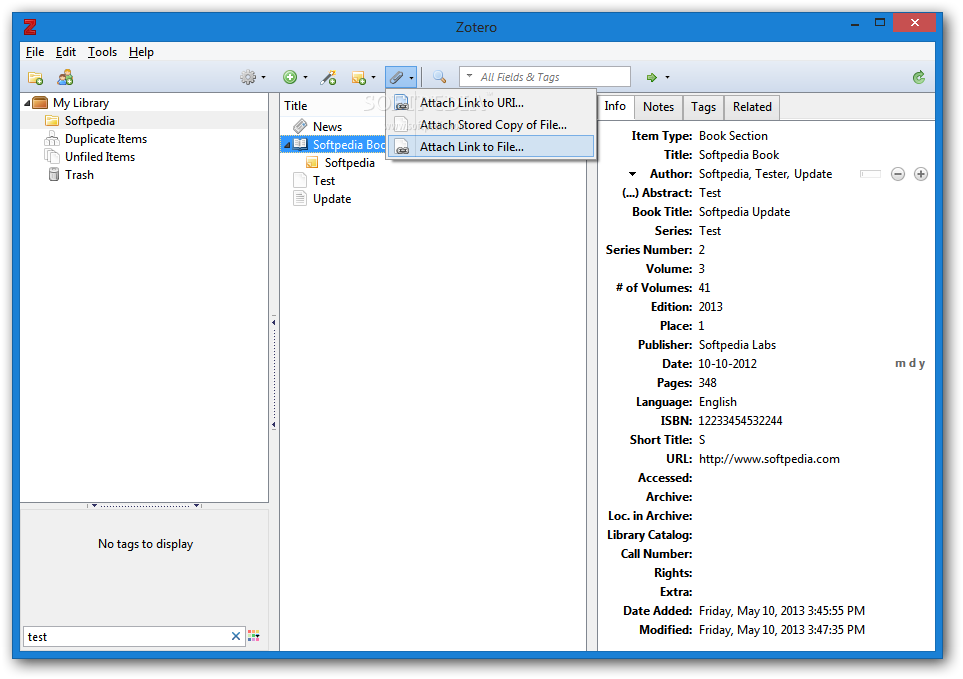
Task: Click the Update document icon
Action: click(300, 198)
